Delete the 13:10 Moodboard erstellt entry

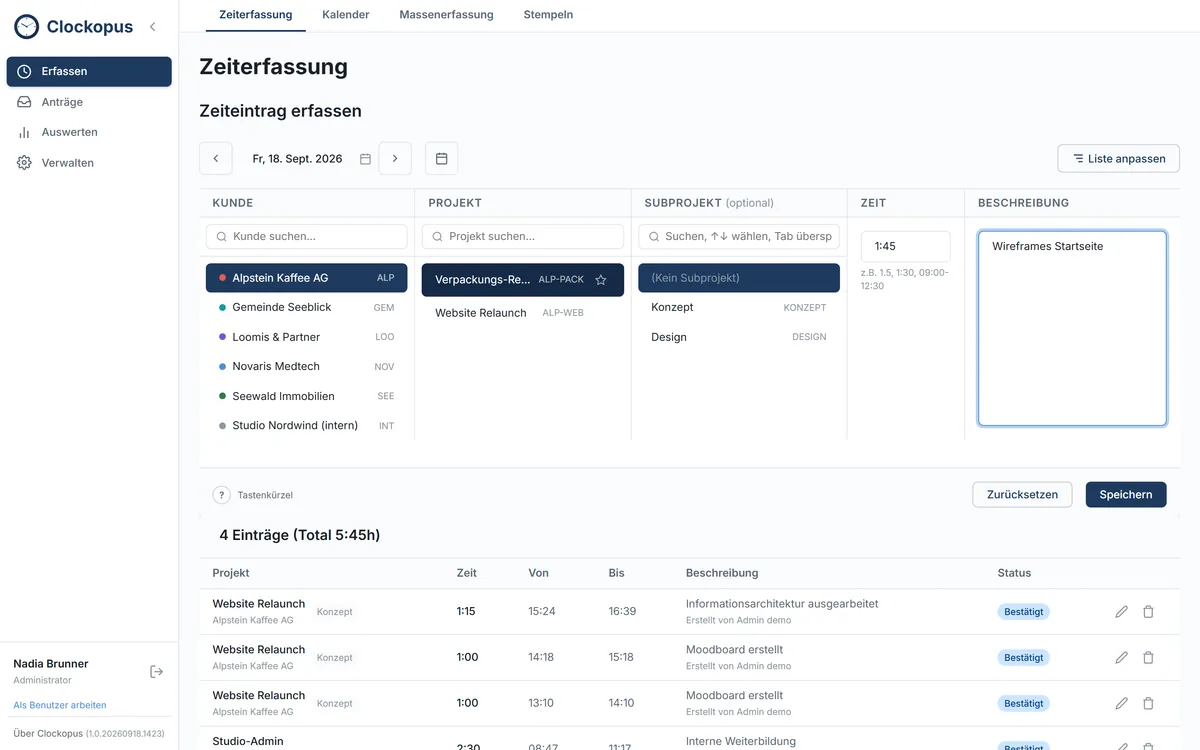(1148, 704)
